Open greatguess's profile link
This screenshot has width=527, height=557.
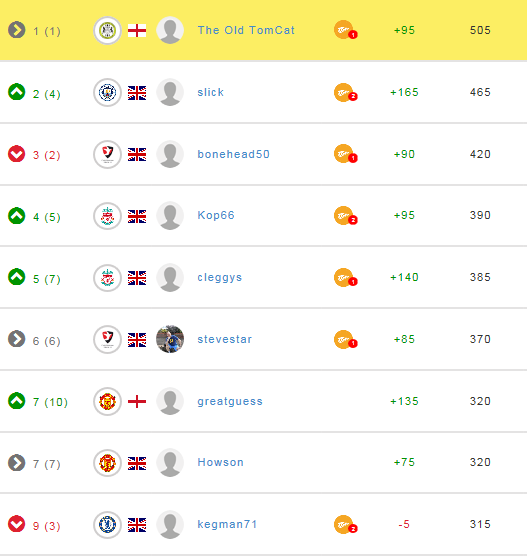coord(230,401)
